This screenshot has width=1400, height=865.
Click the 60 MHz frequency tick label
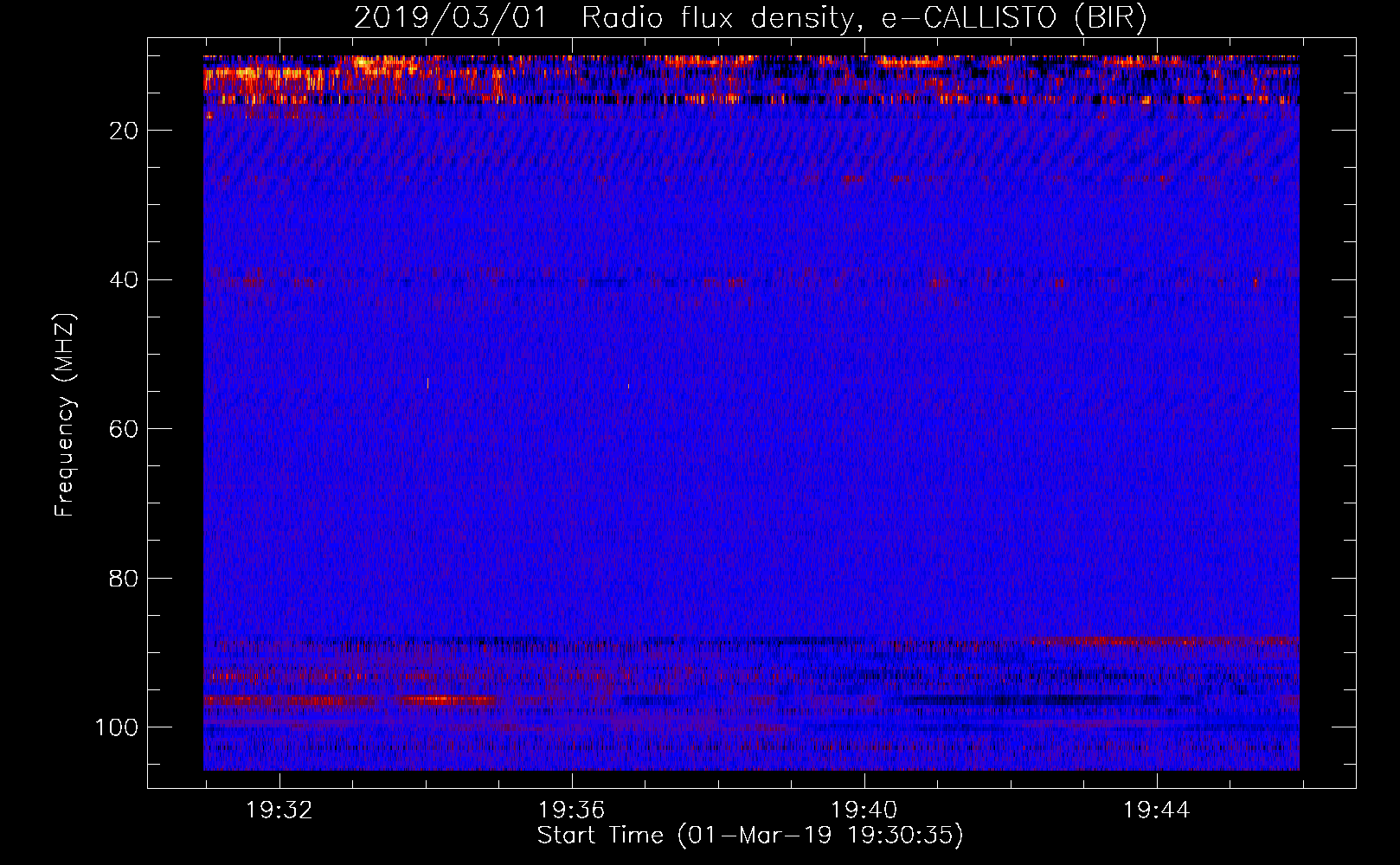(x=124, y=429)
